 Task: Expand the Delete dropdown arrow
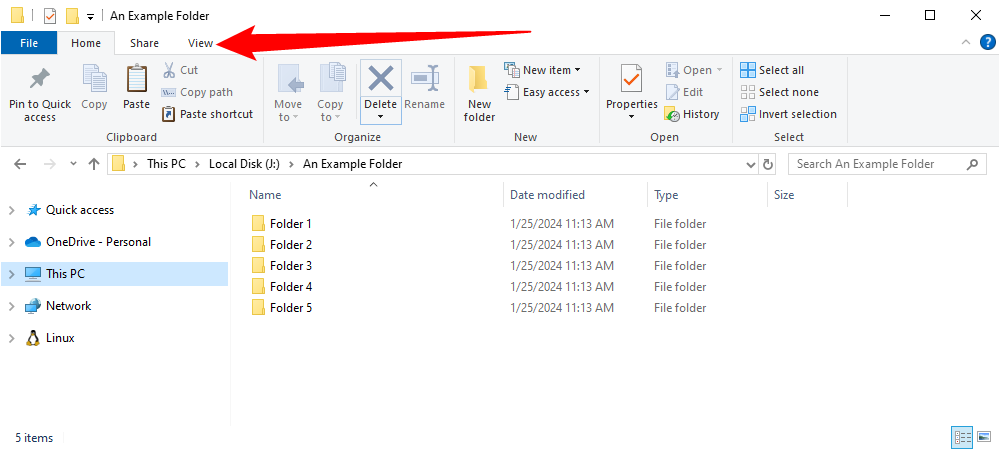[381, 117]
